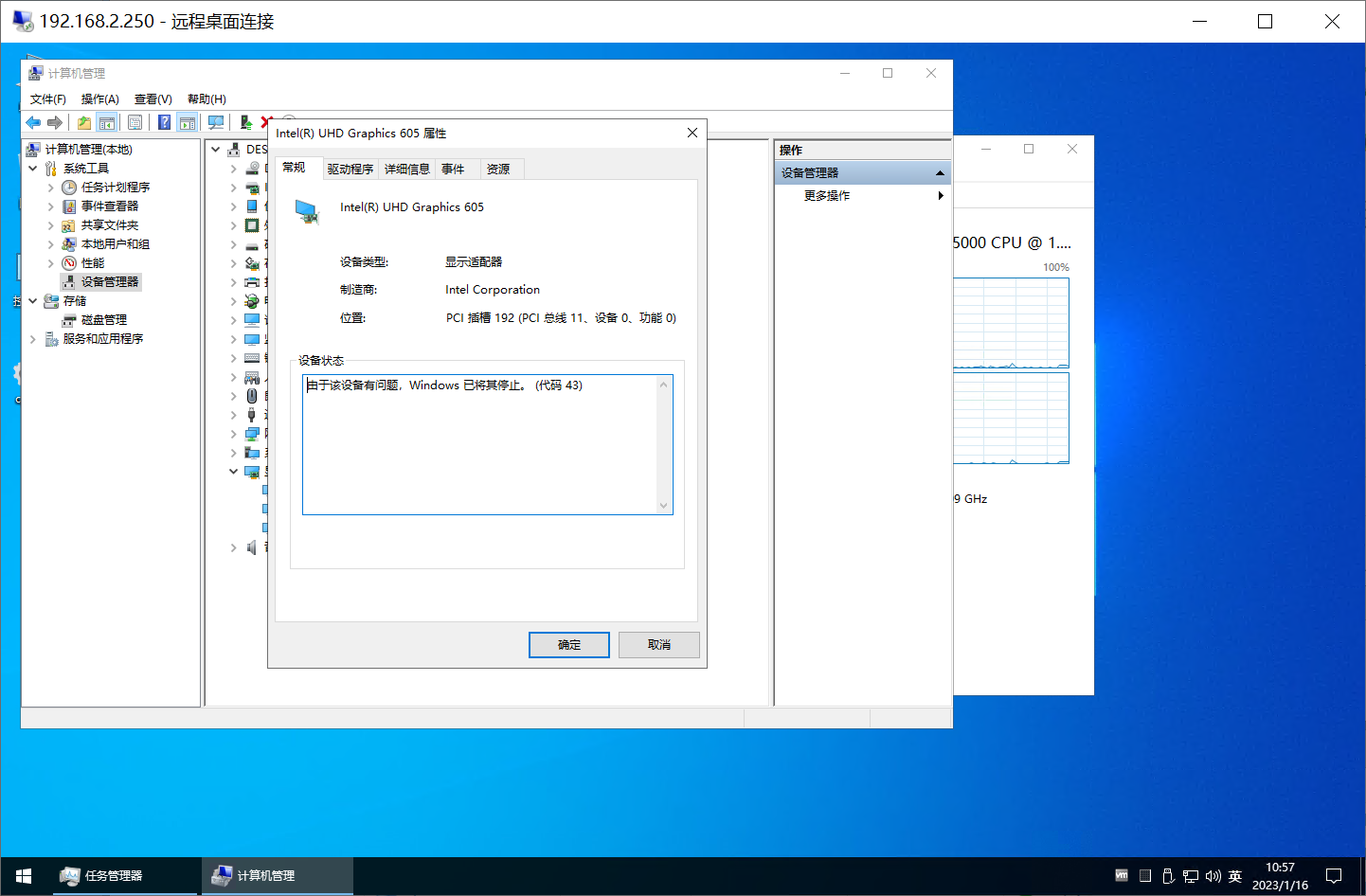
Task: Click the '显示适配器' device type value
Action: (474, 262)
